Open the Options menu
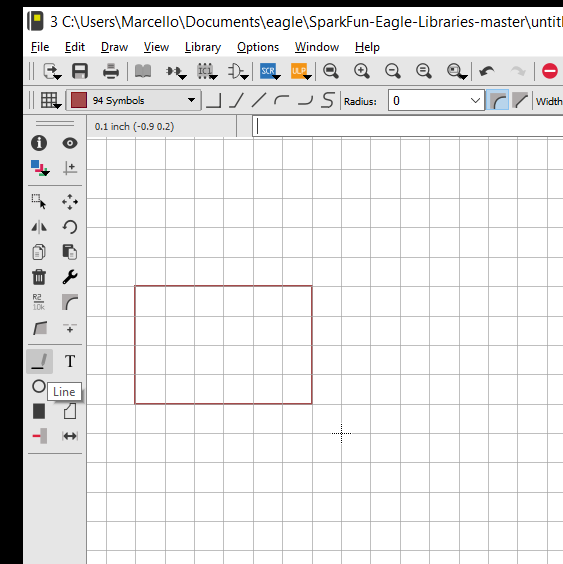Image resolution: width=563 pixels, height=564 pixels. pos(258,47)
